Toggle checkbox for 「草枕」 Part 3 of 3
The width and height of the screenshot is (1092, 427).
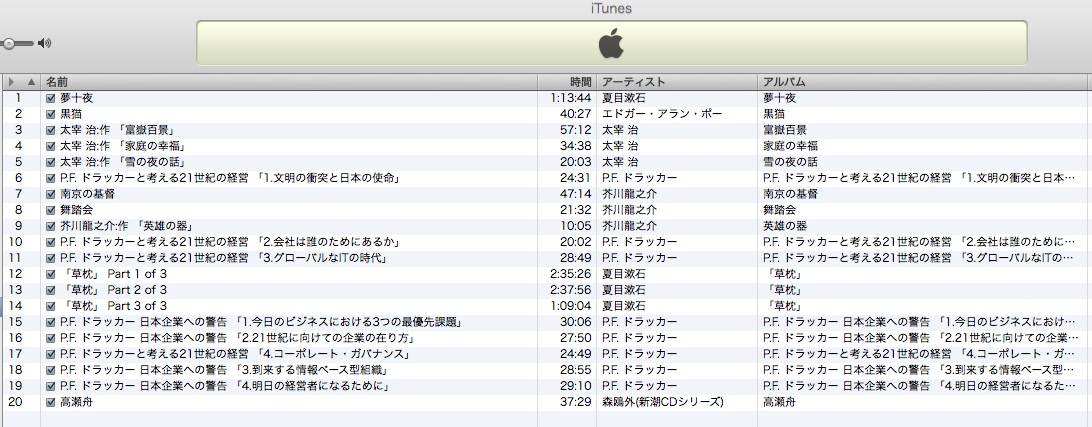point(50,306)
